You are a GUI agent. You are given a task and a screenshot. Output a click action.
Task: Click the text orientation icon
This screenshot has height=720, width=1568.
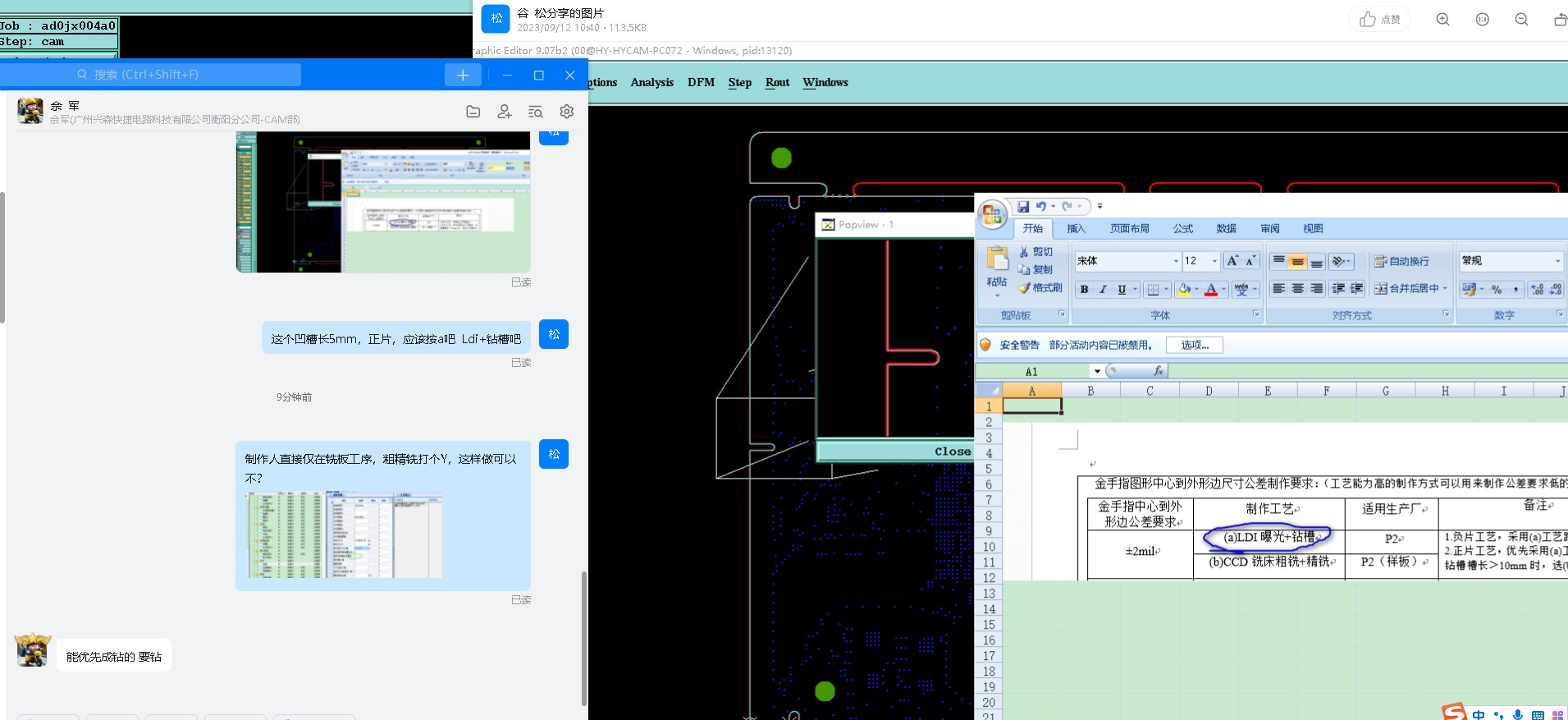1338,261
